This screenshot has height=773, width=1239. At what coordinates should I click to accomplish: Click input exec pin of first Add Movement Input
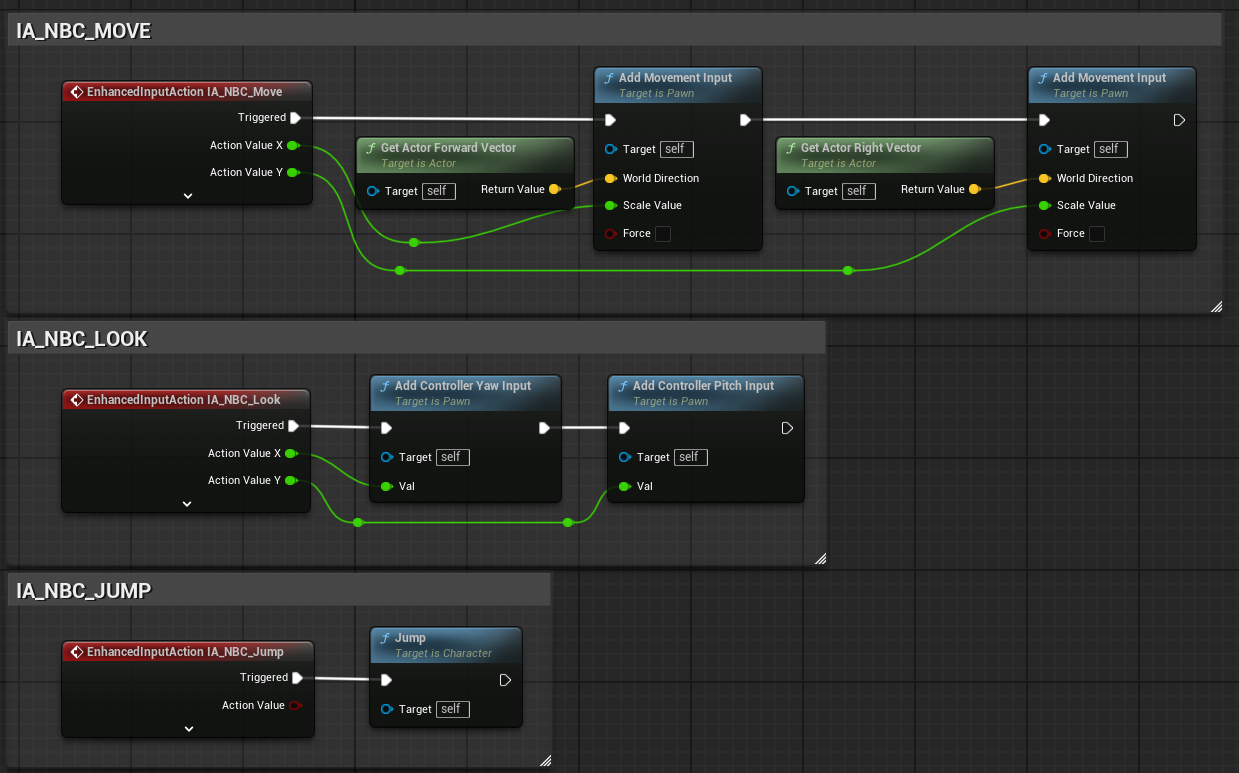tap(610, 120)
